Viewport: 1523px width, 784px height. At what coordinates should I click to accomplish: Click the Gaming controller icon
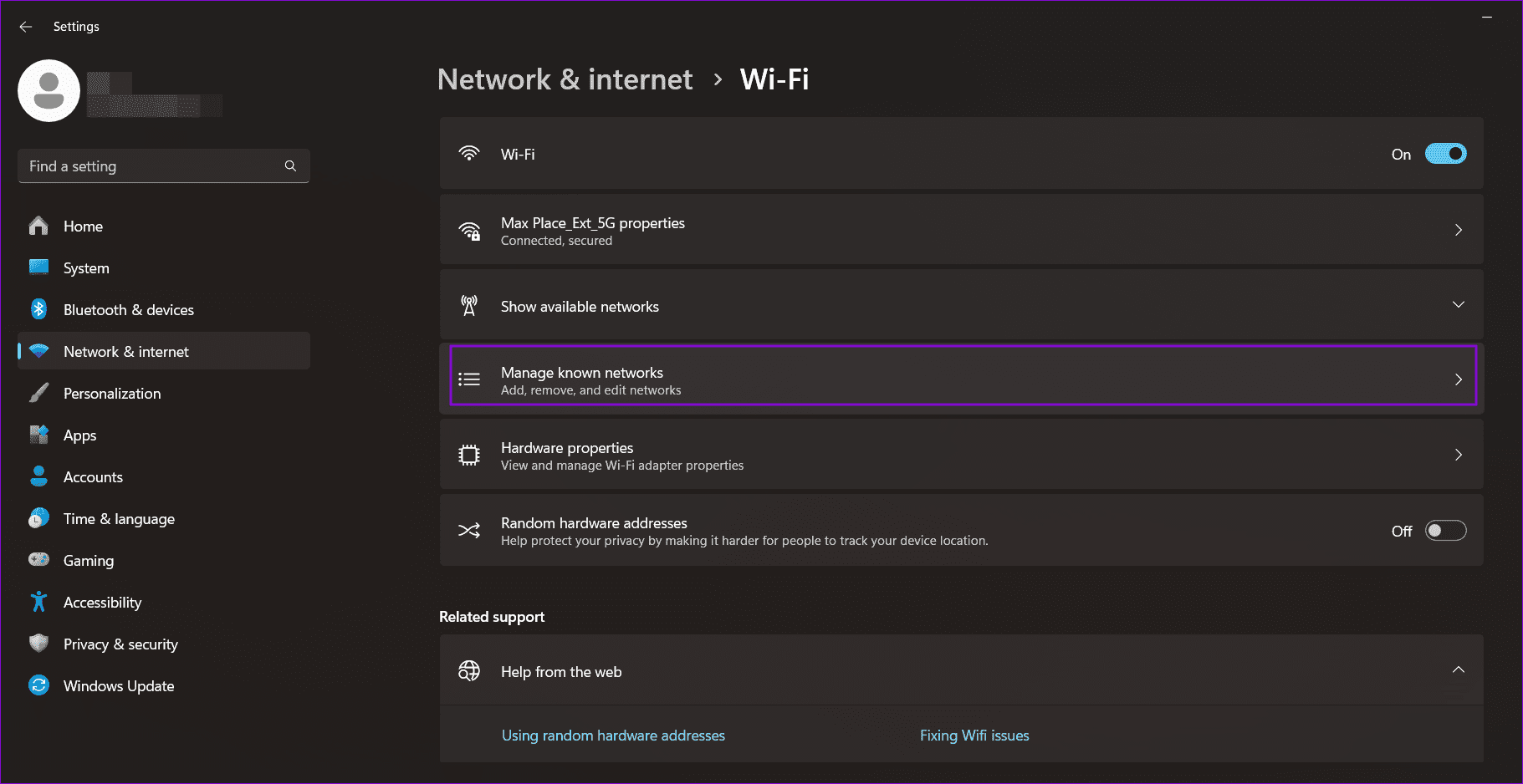pyautogui.click(x=38, y=560)
